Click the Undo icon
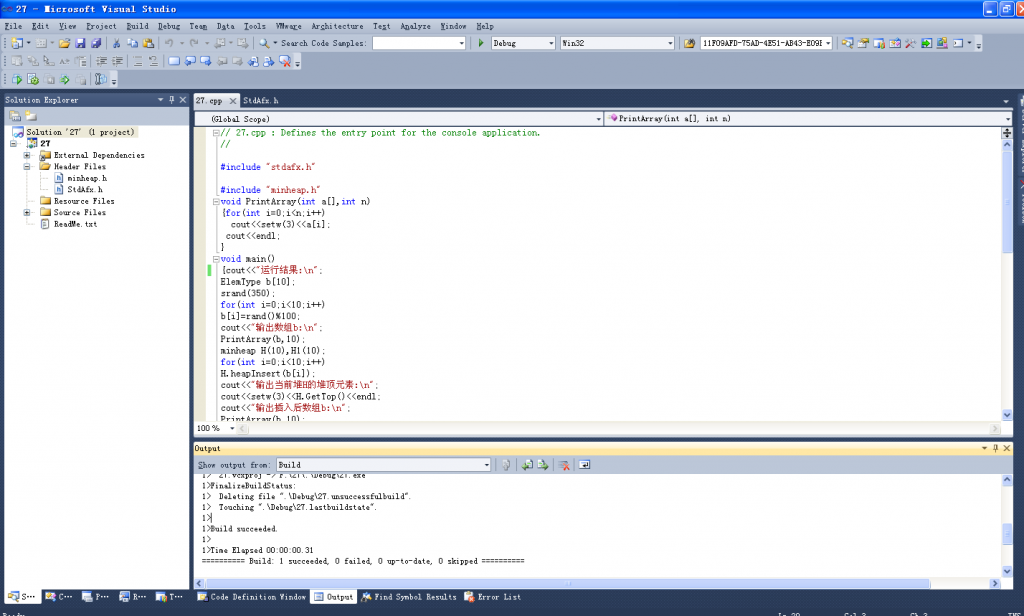 169,43
